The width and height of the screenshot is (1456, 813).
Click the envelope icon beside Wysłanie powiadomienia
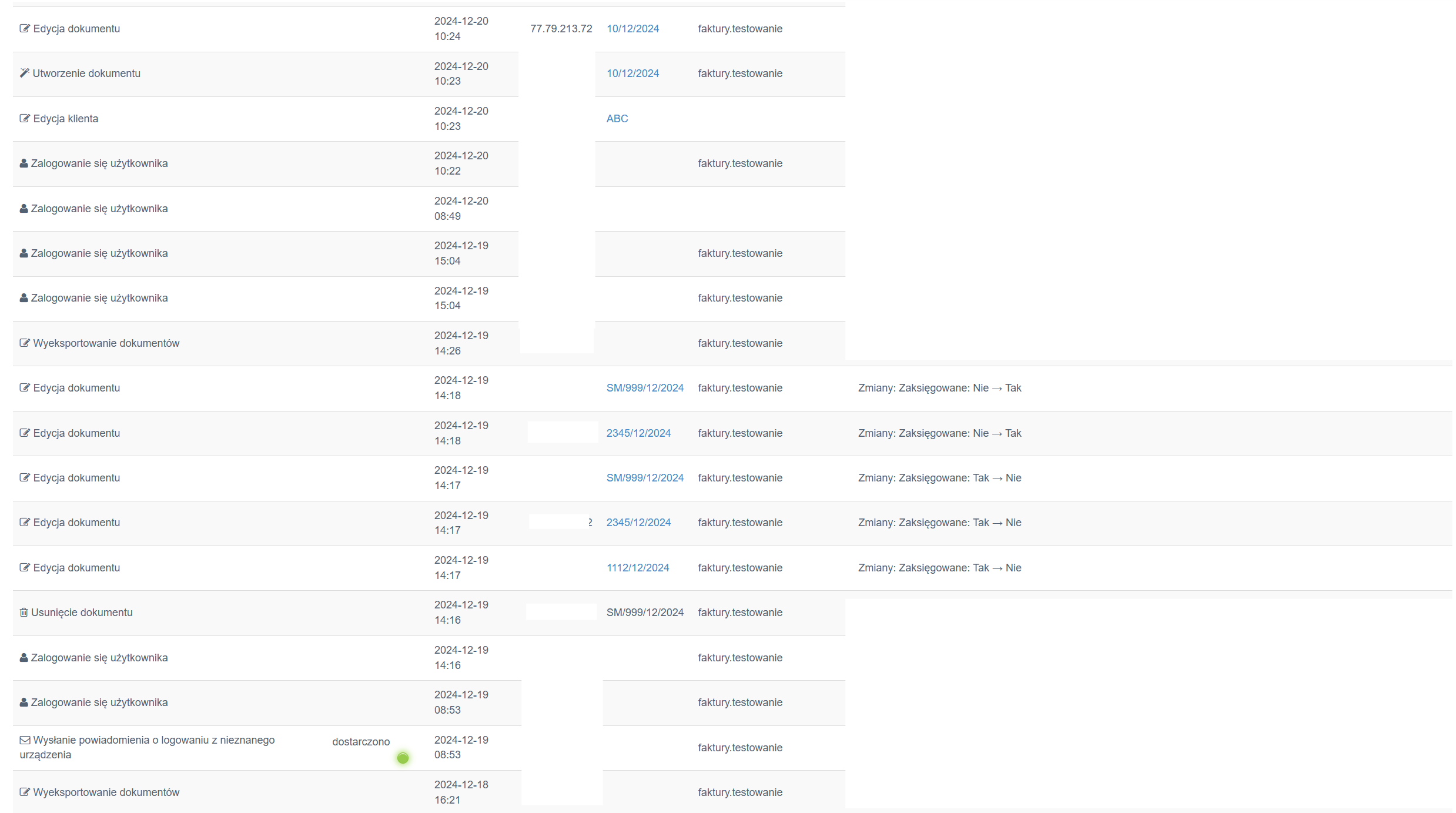click(25, 740)
